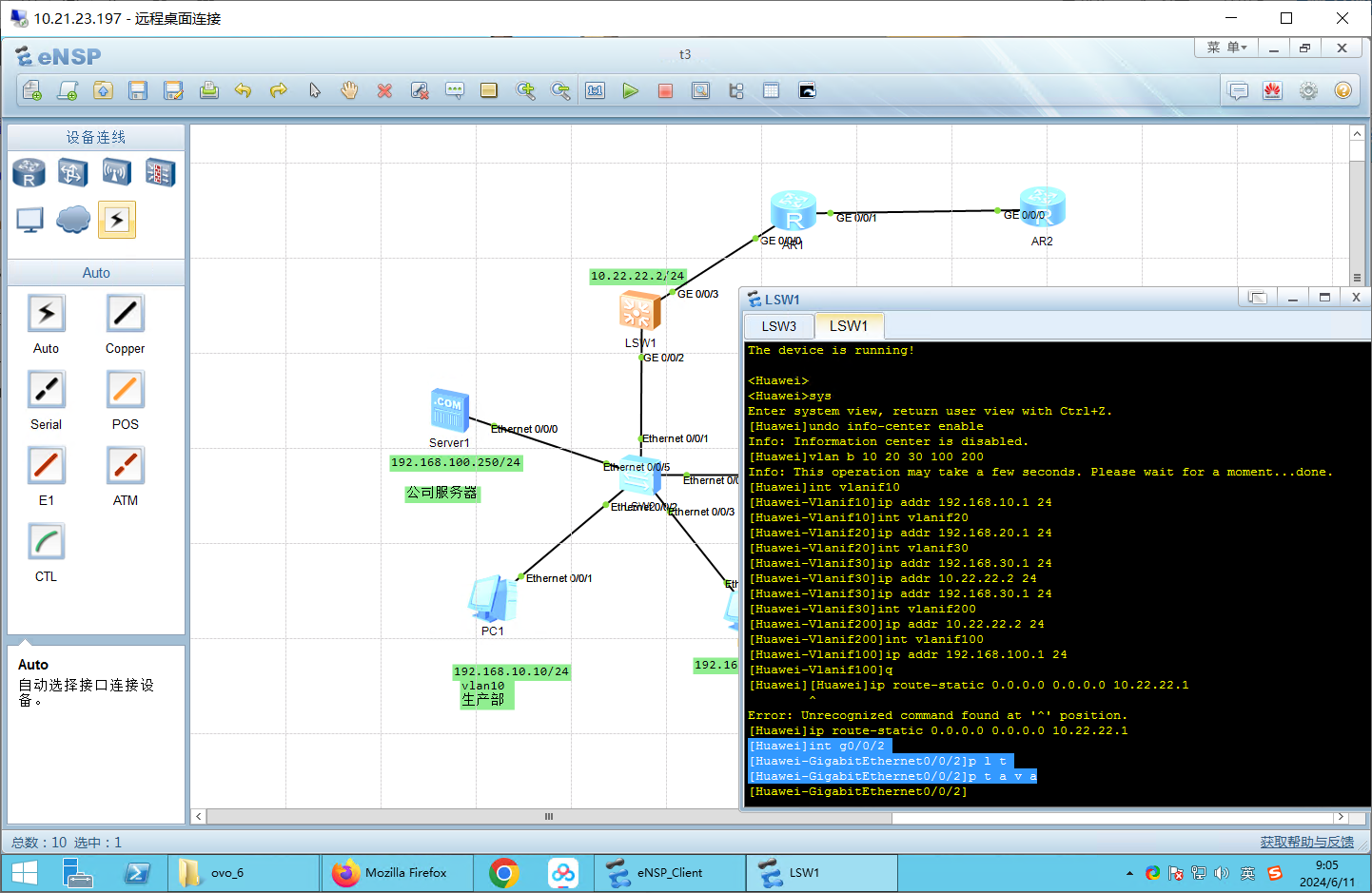The width and height of the screenshot is (1372, 893).
Task: Click the canvas horizontal scrollbar thumb
Action: pyautogui.click(x=549, y=817)
